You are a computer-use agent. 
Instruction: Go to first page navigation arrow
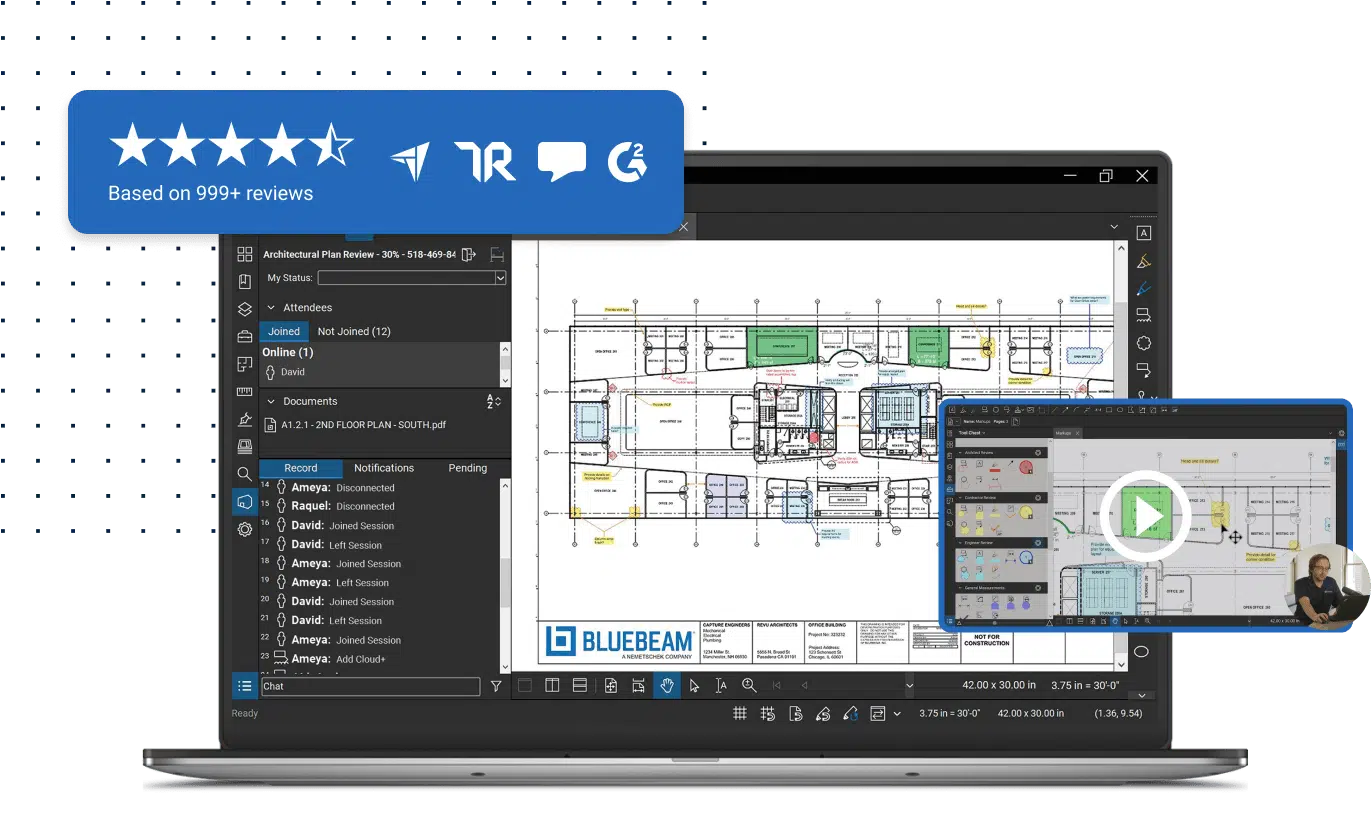[x=776, y=685]
